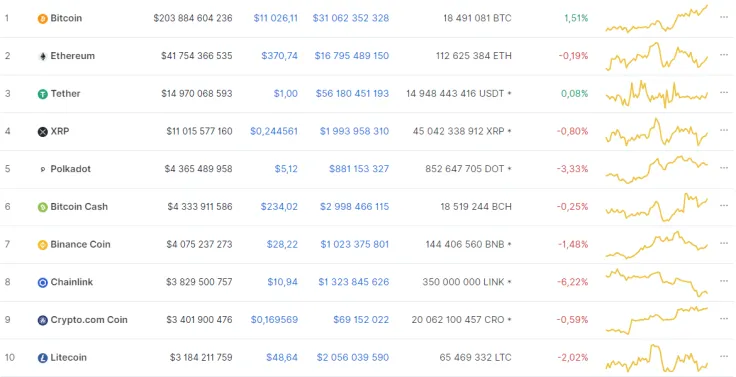The height and width of the screenshot is (377, 736).
Task: Click Tether volume $56 180 451 193
Action: click(352, 93)
